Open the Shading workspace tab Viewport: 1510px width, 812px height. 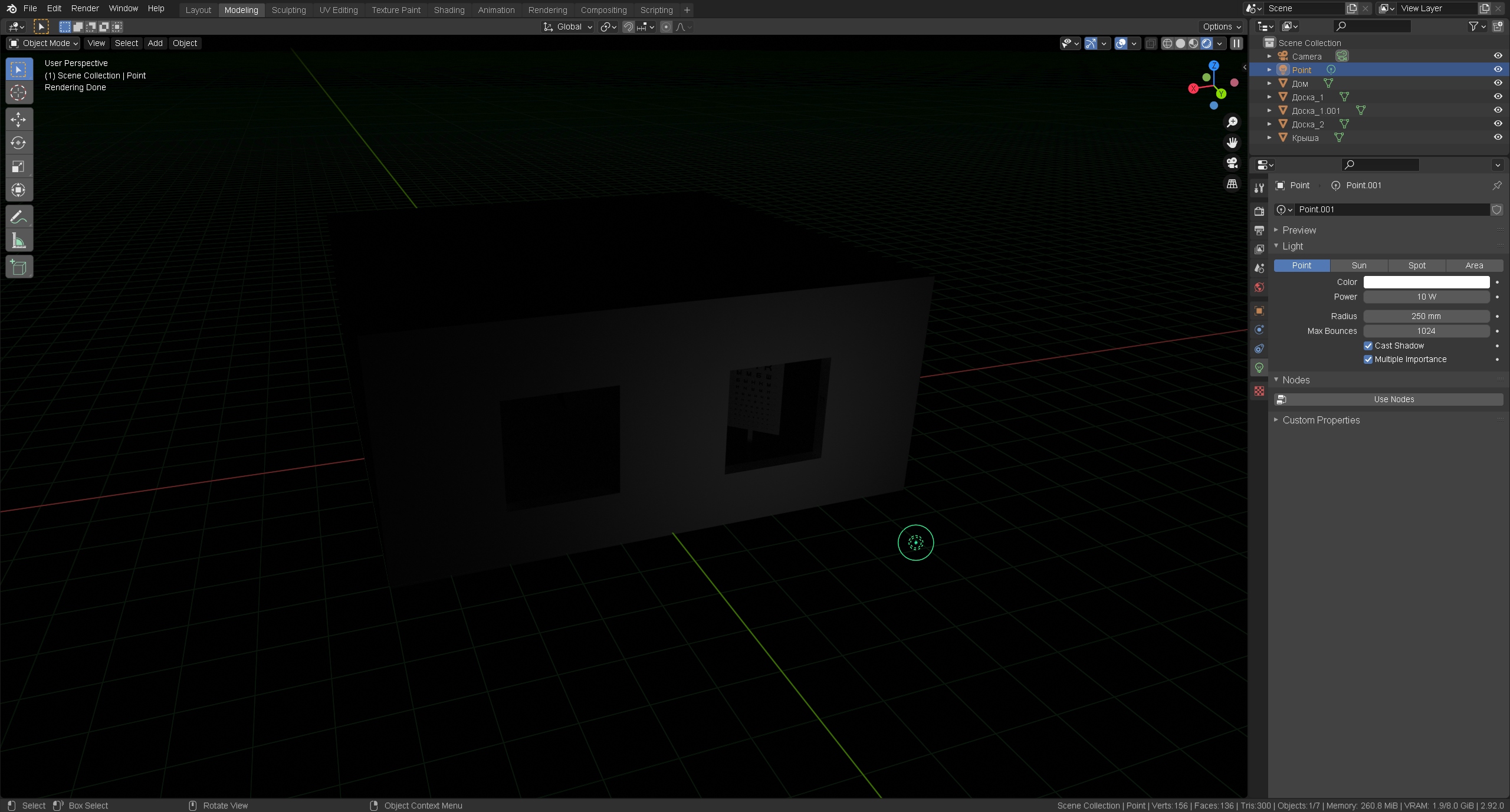click(449, 9)
